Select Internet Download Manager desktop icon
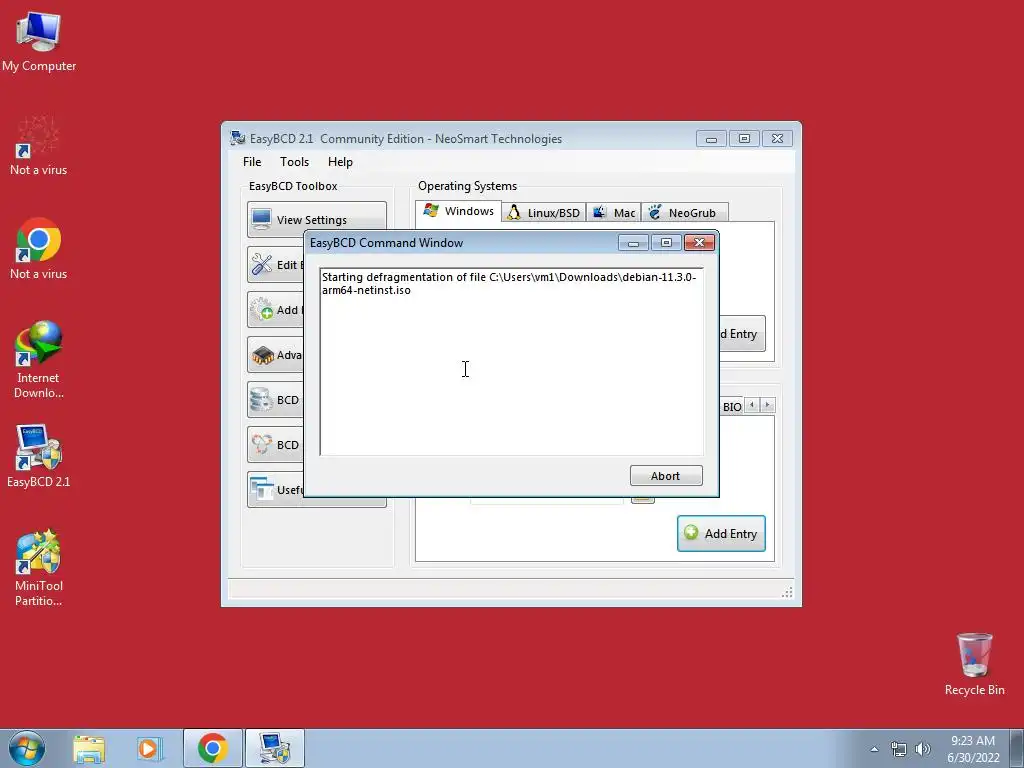This screenshot has width=1024, height=768. [39, 359]
